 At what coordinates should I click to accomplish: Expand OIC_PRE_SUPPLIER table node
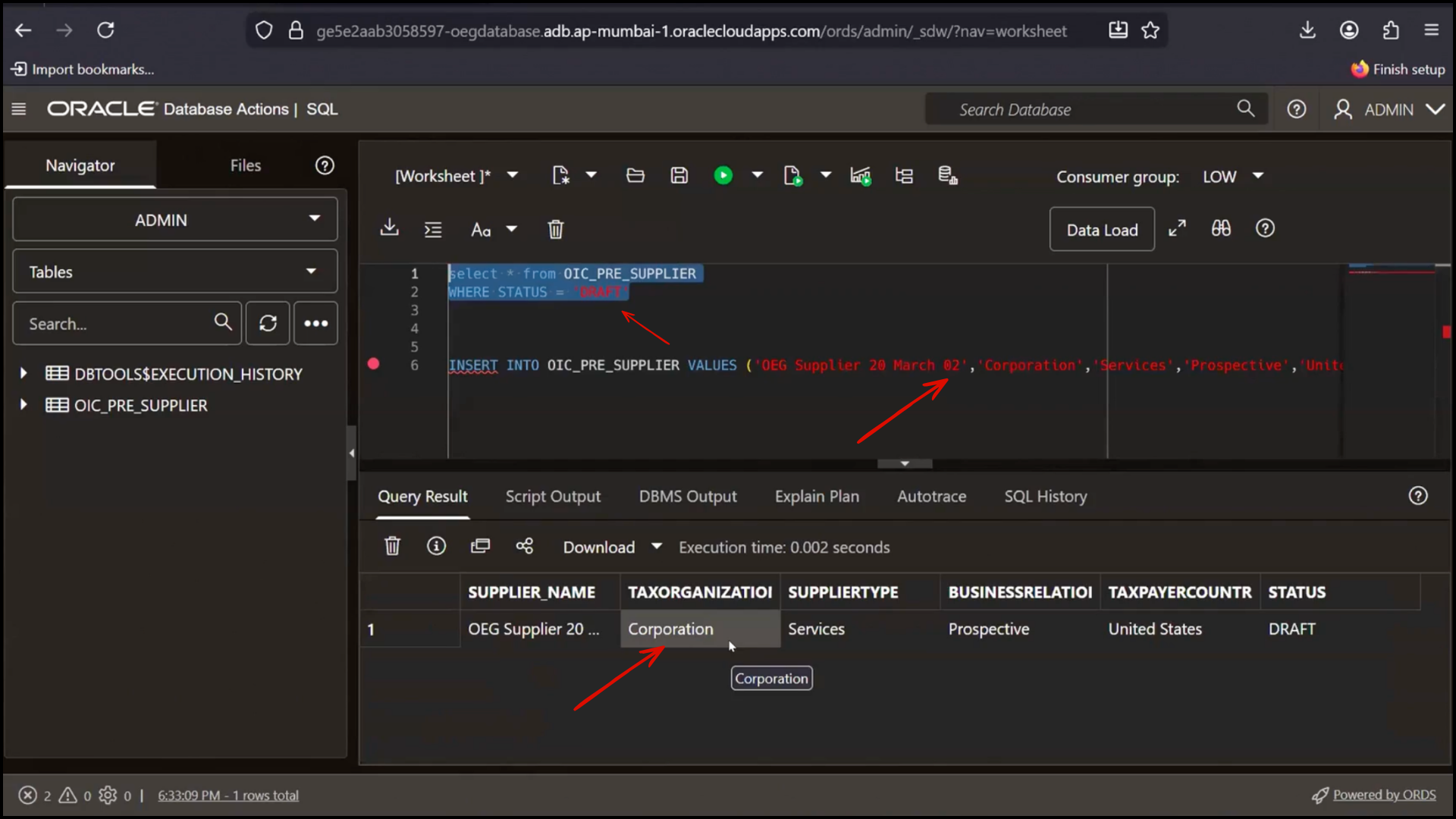click(24, 405)
